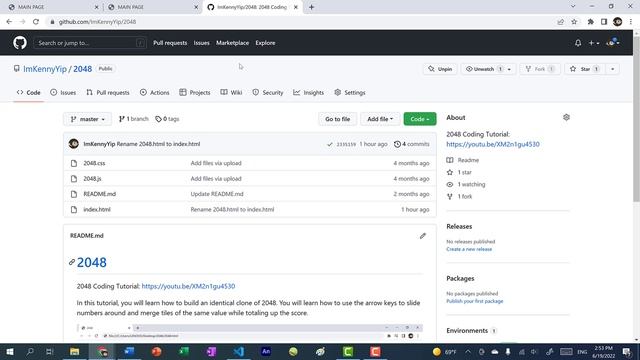640x360 pixels.
Task: Switch to the Issues repository tab
Action: point(63,93)
